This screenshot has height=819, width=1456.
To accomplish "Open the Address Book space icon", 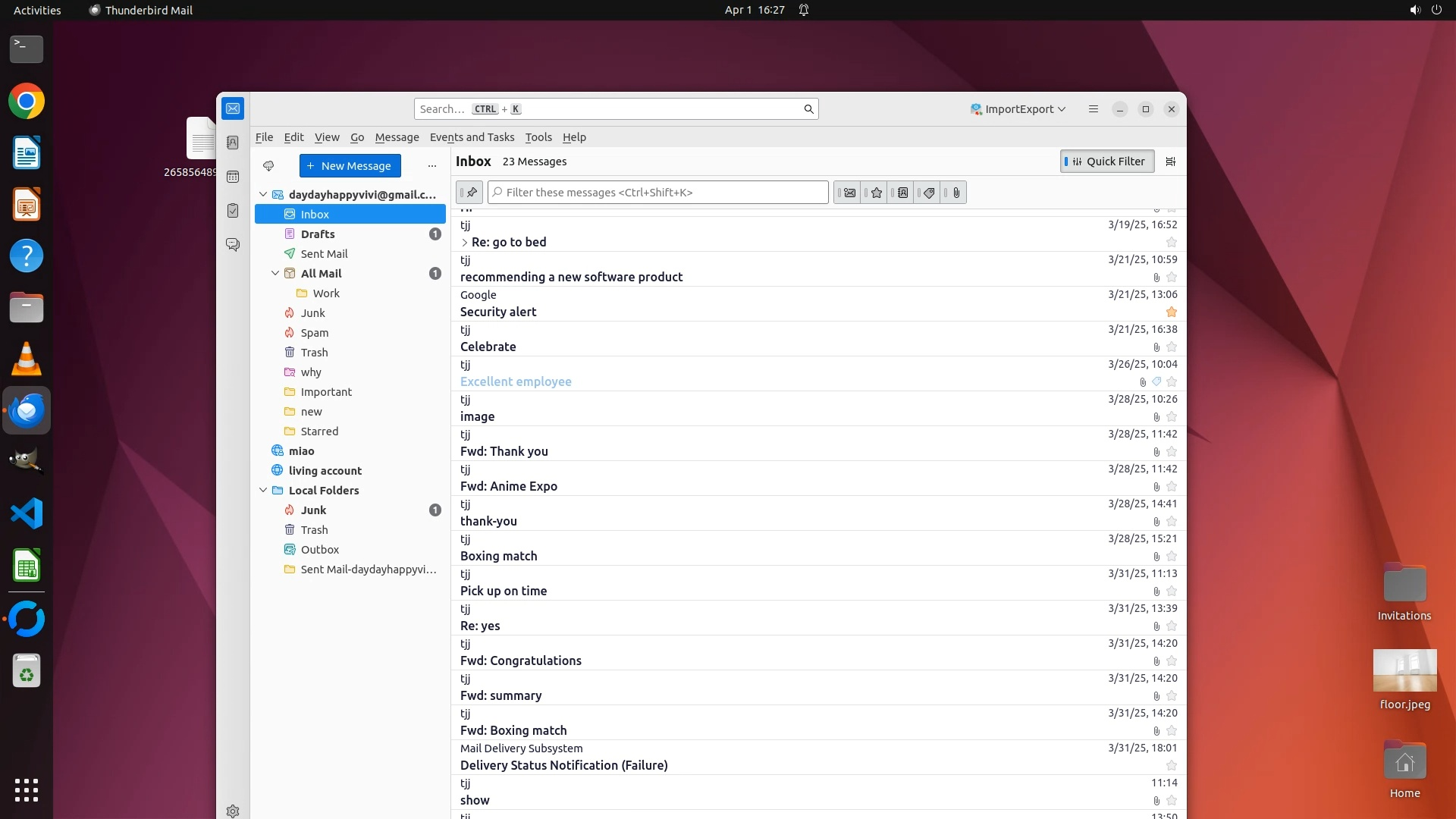I will (x=233, y=143).
